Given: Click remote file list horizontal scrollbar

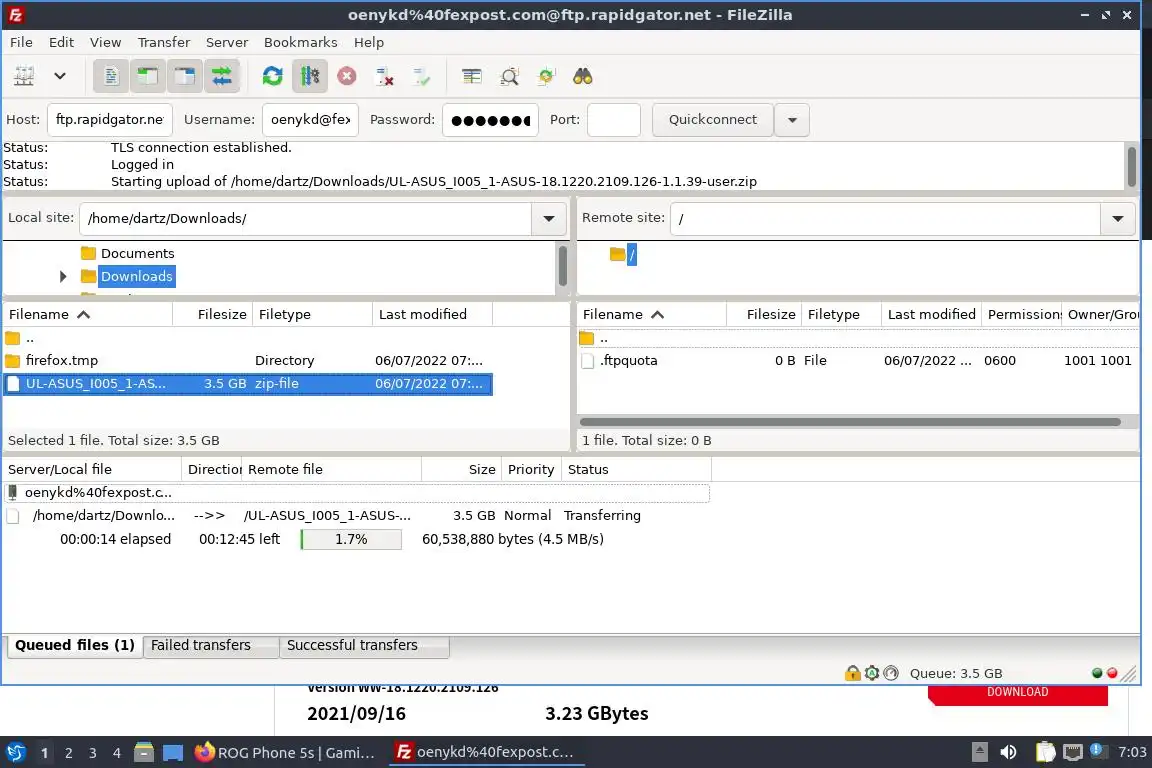Looking at the screenshot, I should pyautogui.click(x=850, y=422).
